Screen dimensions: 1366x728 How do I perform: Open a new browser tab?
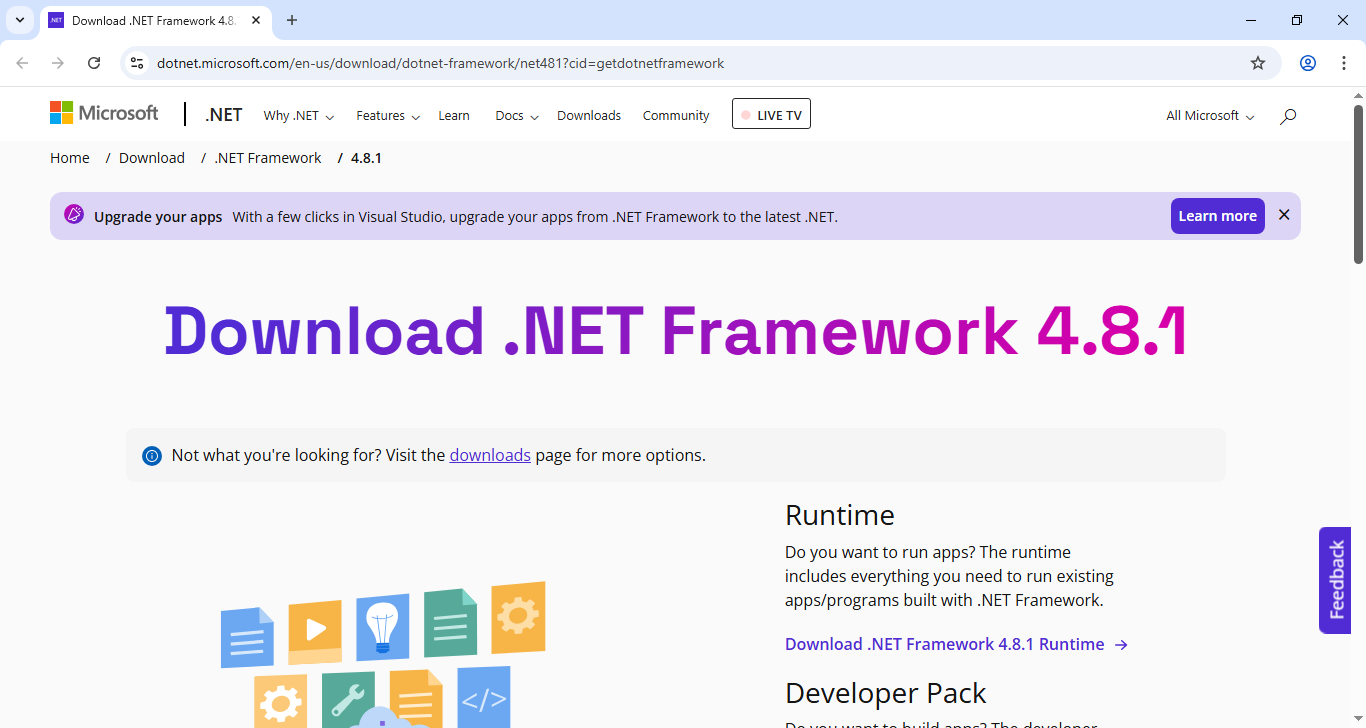(x=292, y=20)
